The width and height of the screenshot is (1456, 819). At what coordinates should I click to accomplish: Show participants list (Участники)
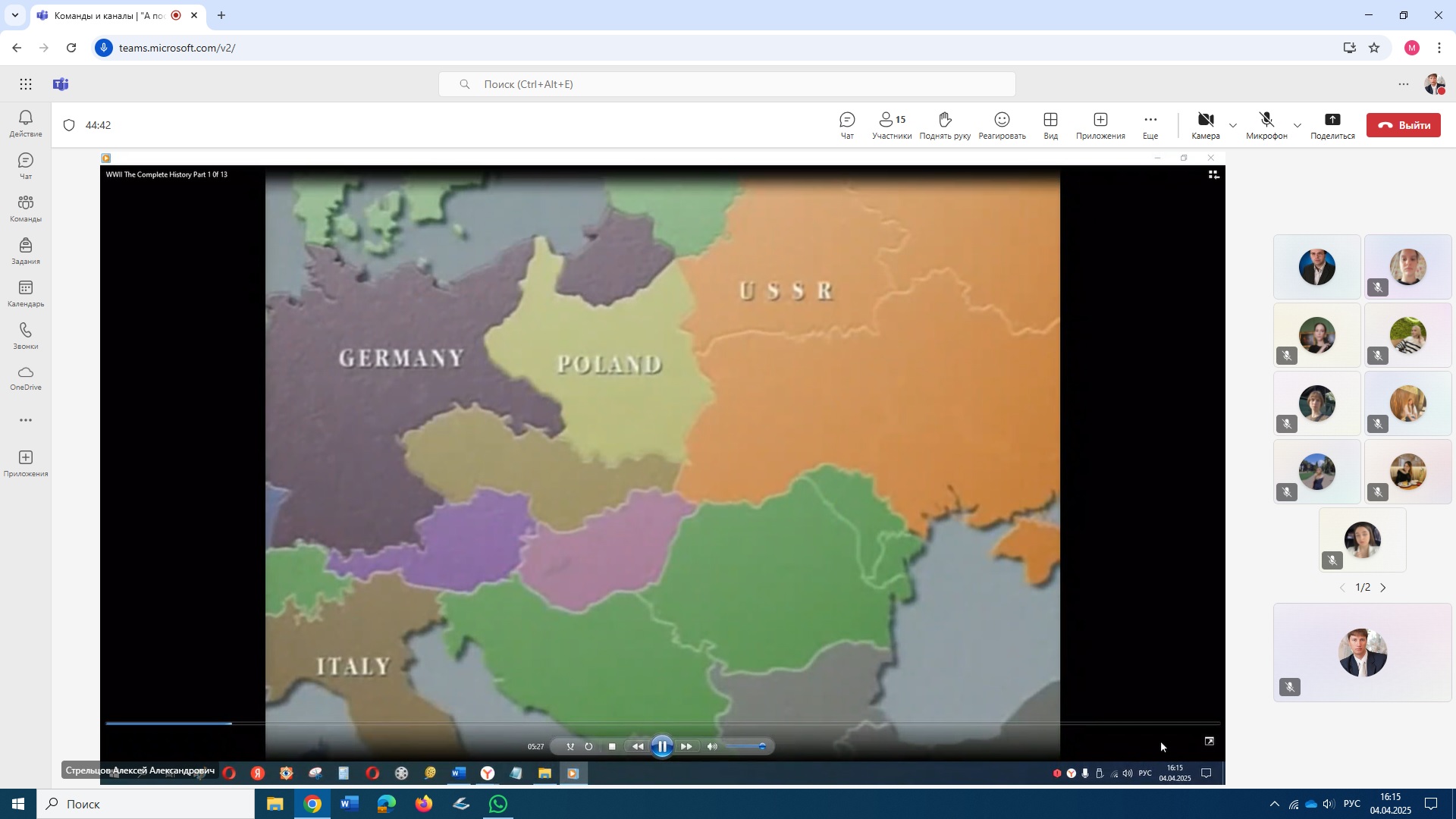click(x=892, y=125)
